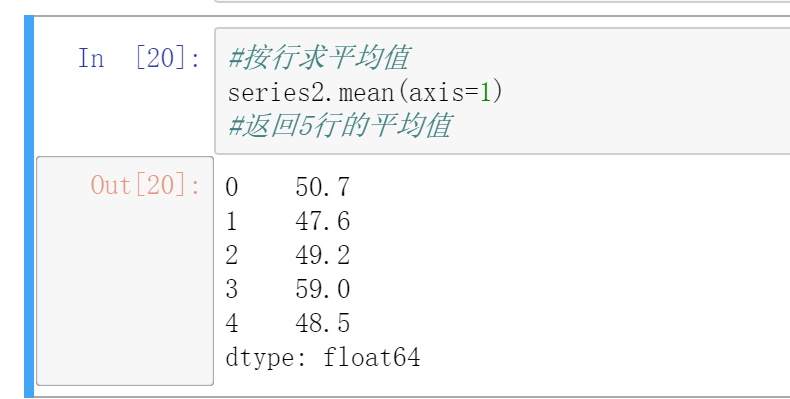
Task: Place cursor in the comment 按行求平均值
Action: 319,58
